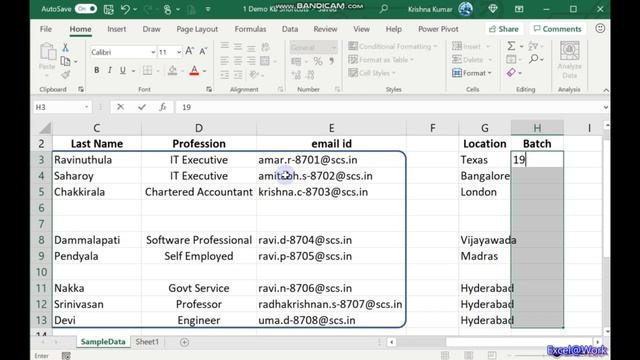
Task: Click Increase Font Size icon
Action: click(189, 51)
